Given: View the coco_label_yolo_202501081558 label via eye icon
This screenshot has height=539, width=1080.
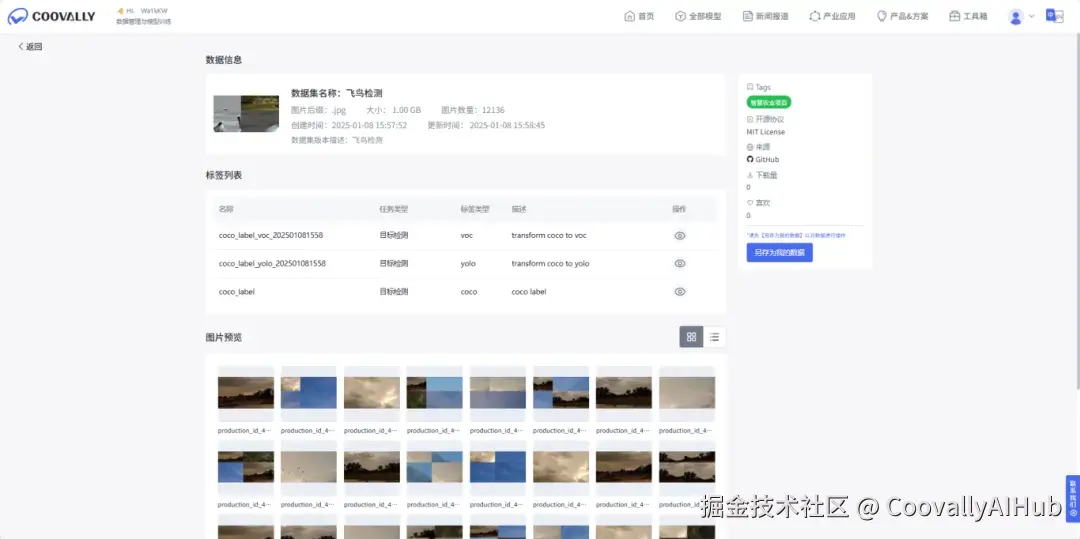Looking at the screenshot, I should (680, 264).
